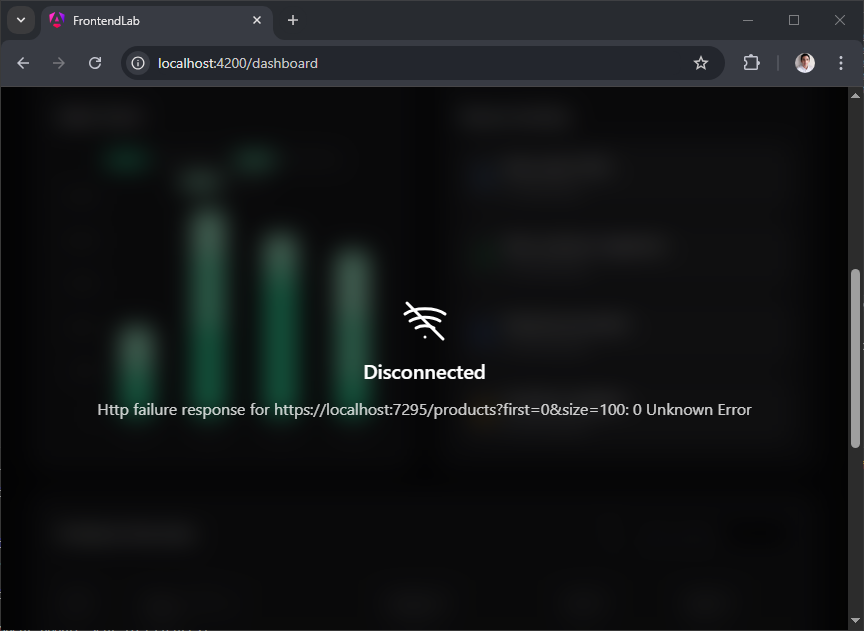Reload the dashboard page
Screen dimensions: 864x631
95,63
